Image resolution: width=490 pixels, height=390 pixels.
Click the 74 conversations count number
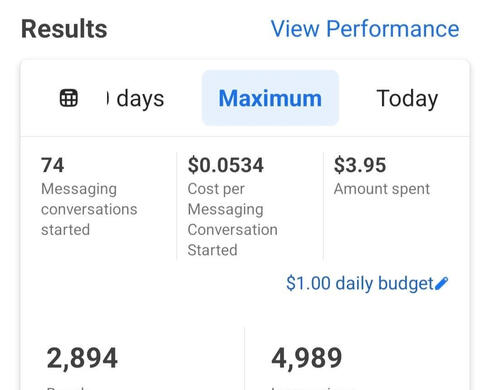[52, 165]
